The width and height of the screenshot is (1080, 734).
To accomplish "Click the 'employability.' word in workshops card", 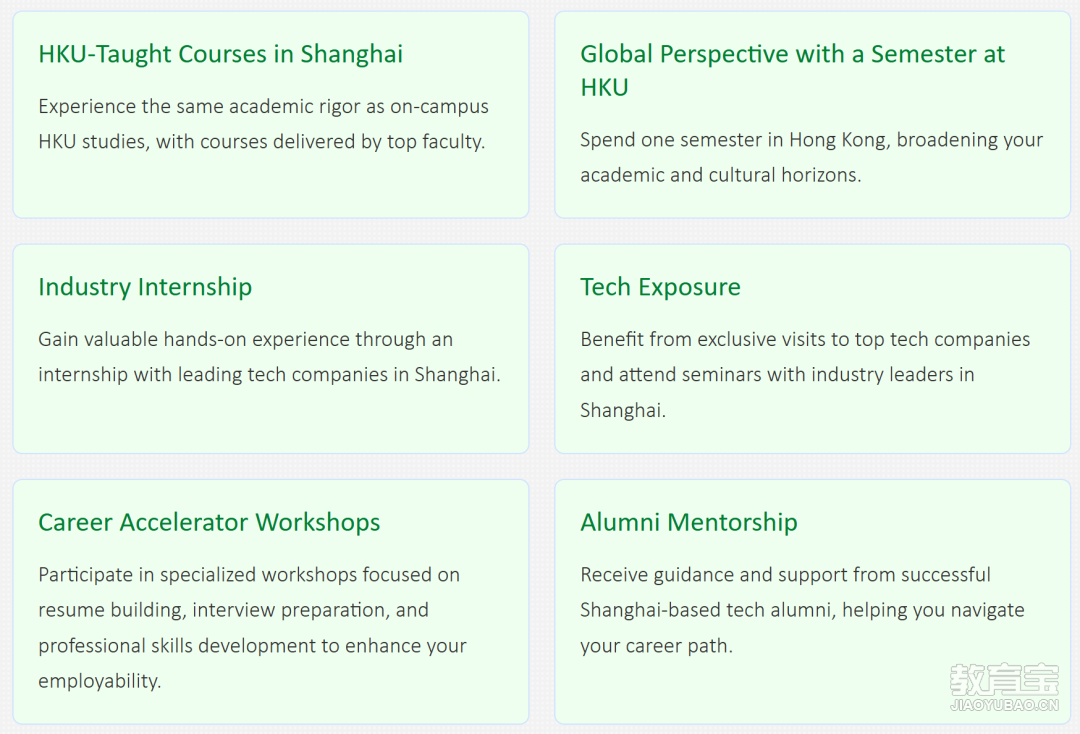I will (100, 681).
